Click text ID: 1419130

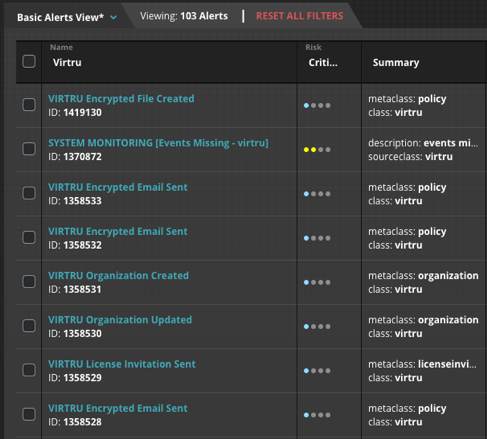75,113
